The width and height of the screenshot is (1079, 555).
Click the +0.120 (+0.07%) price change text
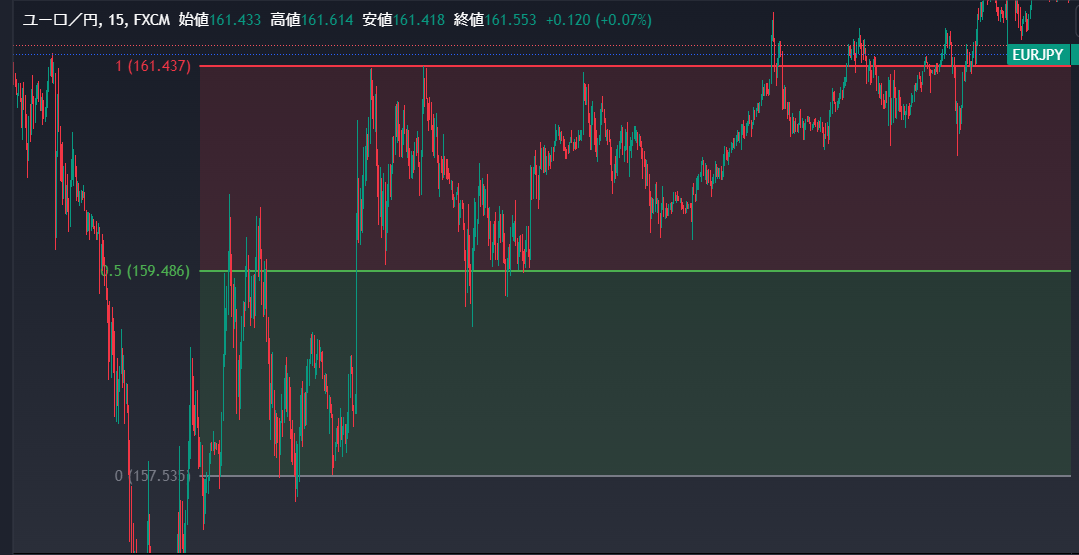point(599,20)
